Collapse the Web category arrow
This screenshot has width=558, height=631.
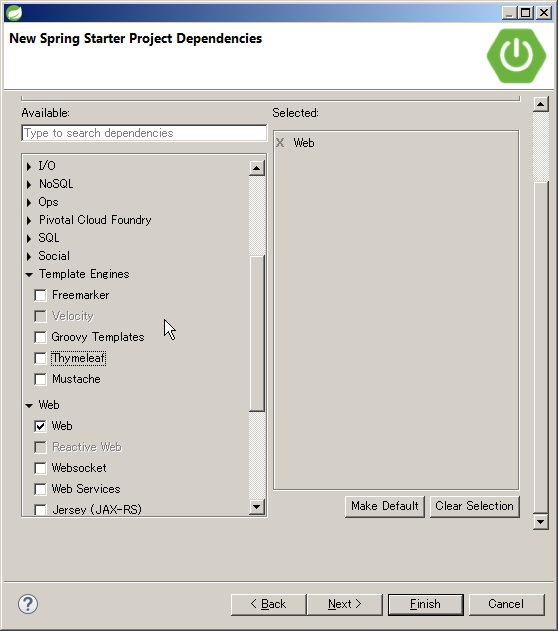click(x=29, y=405)
